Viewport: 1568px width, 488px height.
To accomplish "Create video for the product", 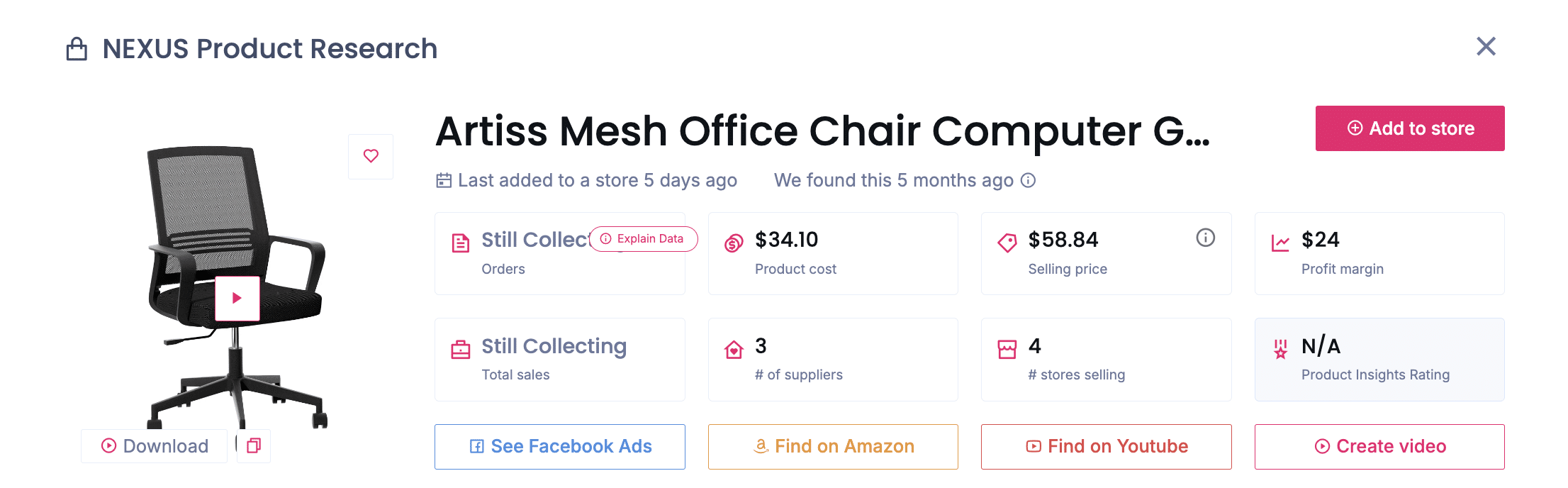I will (x=1379, y=446).
